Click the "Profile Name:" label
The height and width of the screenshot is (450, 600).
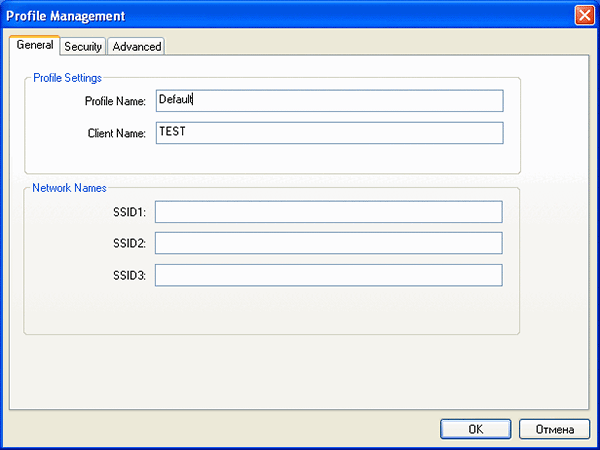[x=116, y=101]
